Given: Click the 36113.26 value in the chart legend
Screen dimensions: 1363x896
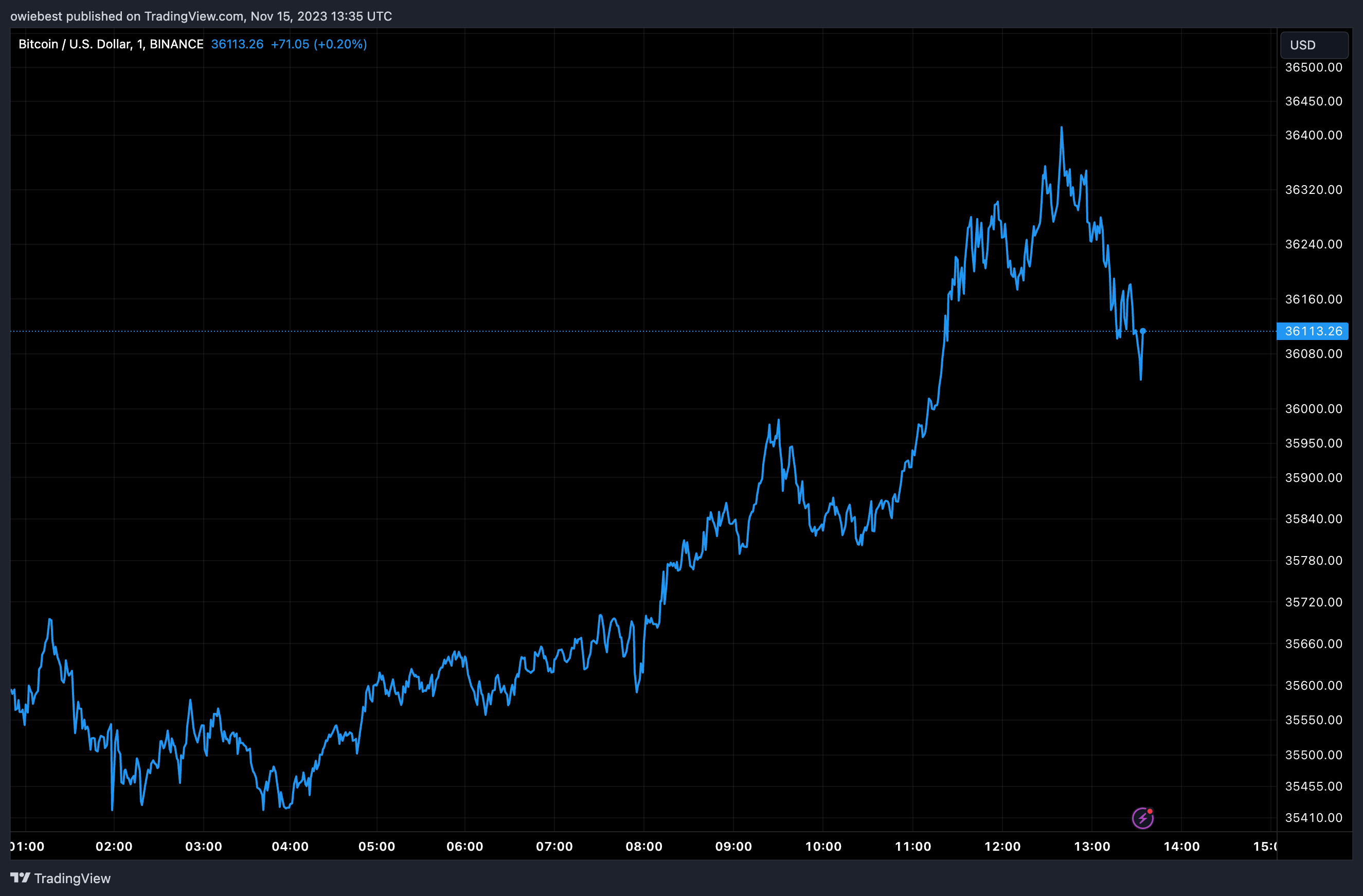Looking at the screenshot, I should 237,44.
